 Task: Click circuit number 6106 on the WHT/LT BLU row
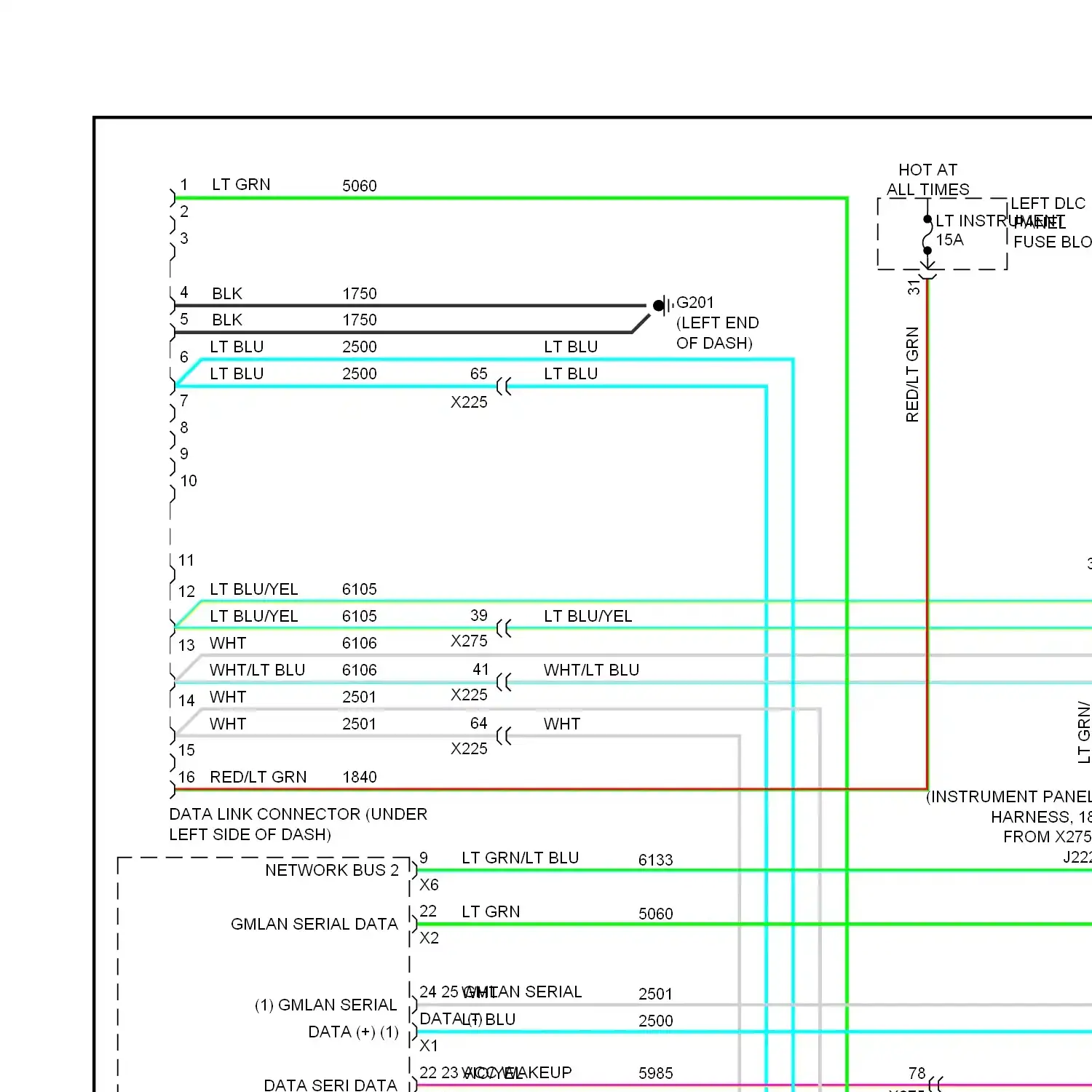coord(360,670)
